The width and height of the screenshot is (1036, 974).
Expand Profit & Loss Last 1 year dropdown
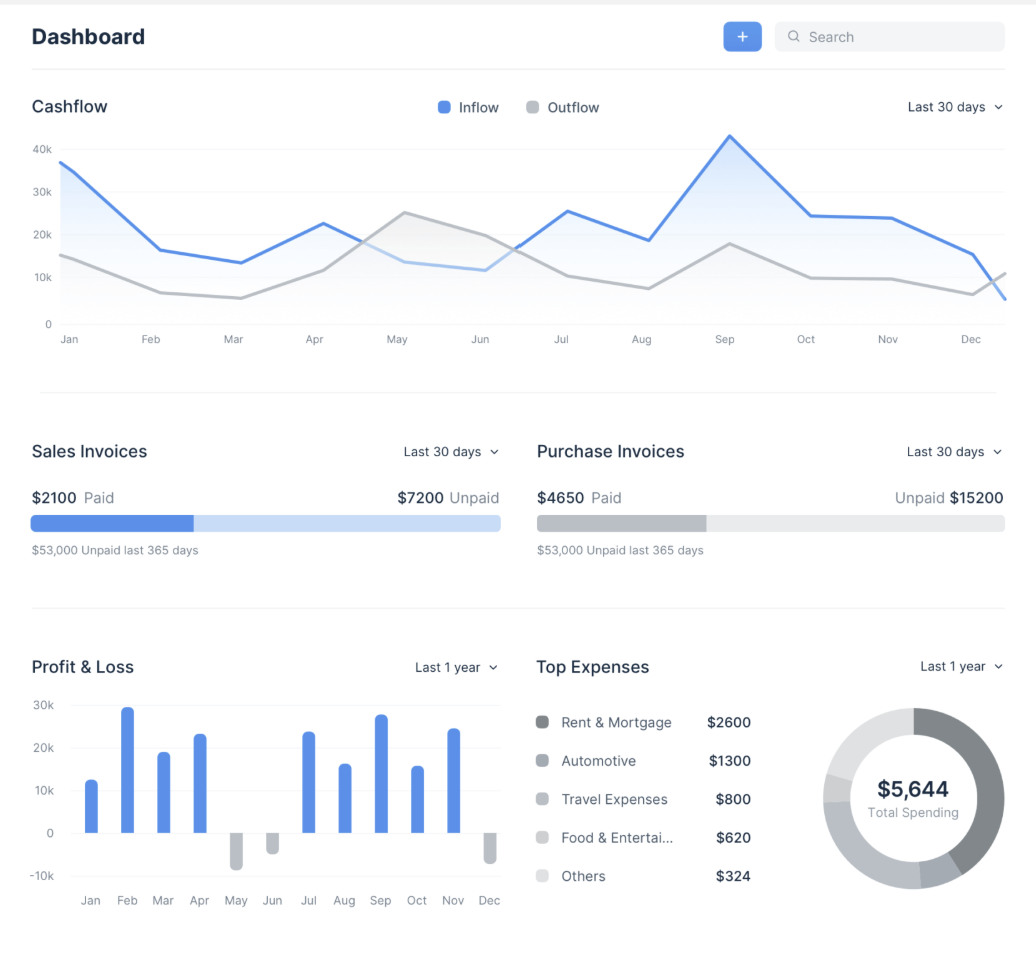(457, 667)
